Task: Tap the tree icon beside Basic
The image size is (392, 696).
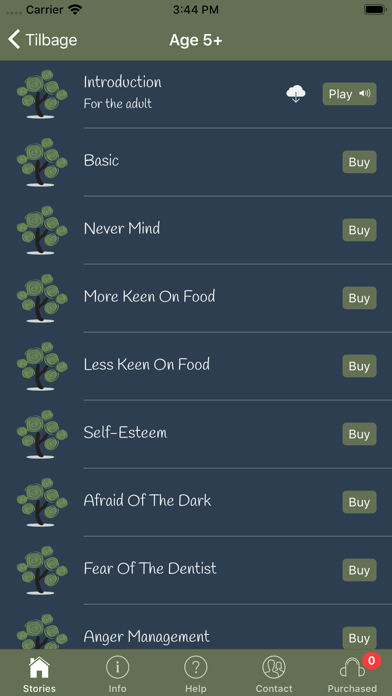Action: pyautogui.click(x=42, y=162)
